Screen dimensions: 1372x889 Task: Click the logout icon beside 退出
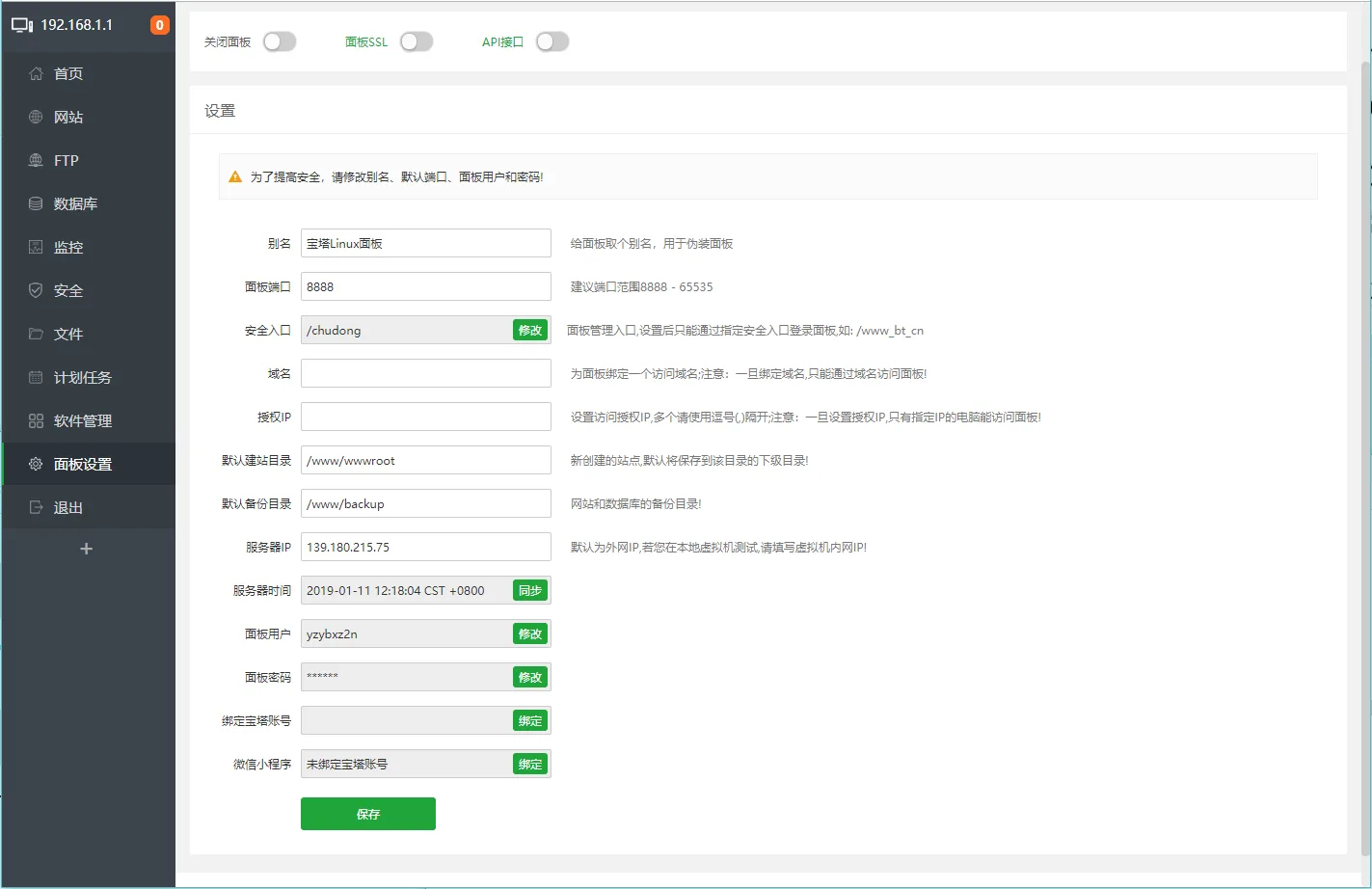36,507
